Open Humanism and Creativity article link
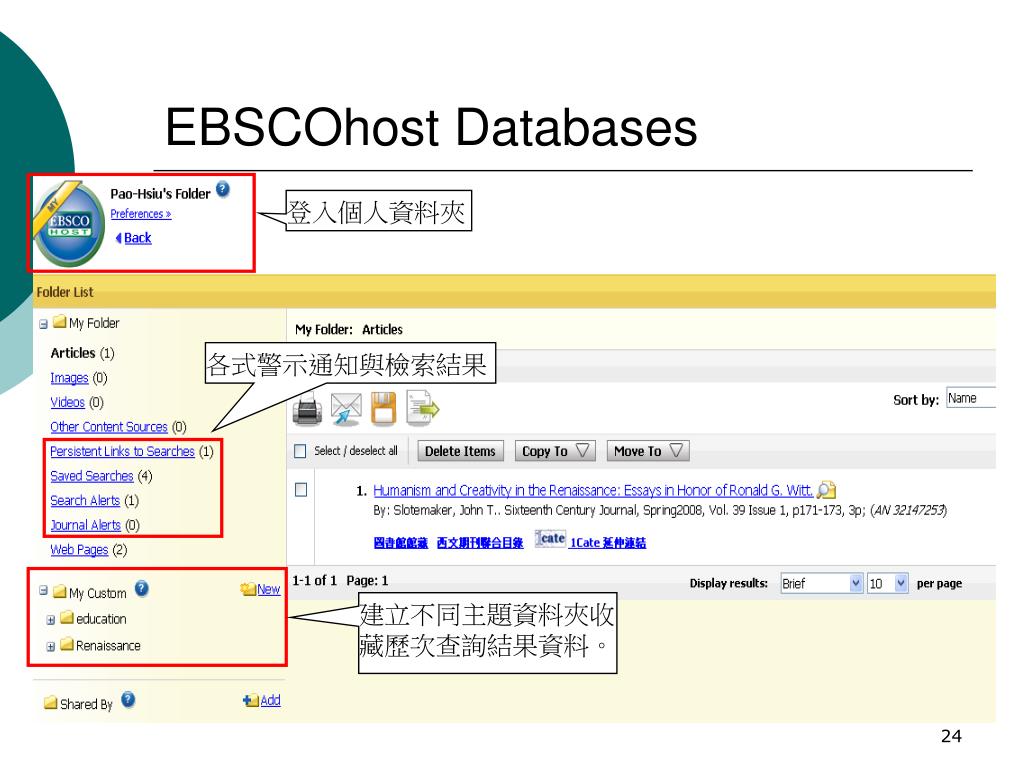The width and height of the screenshot is (1024, 768). pyautogui.click(x=593, y=490)
